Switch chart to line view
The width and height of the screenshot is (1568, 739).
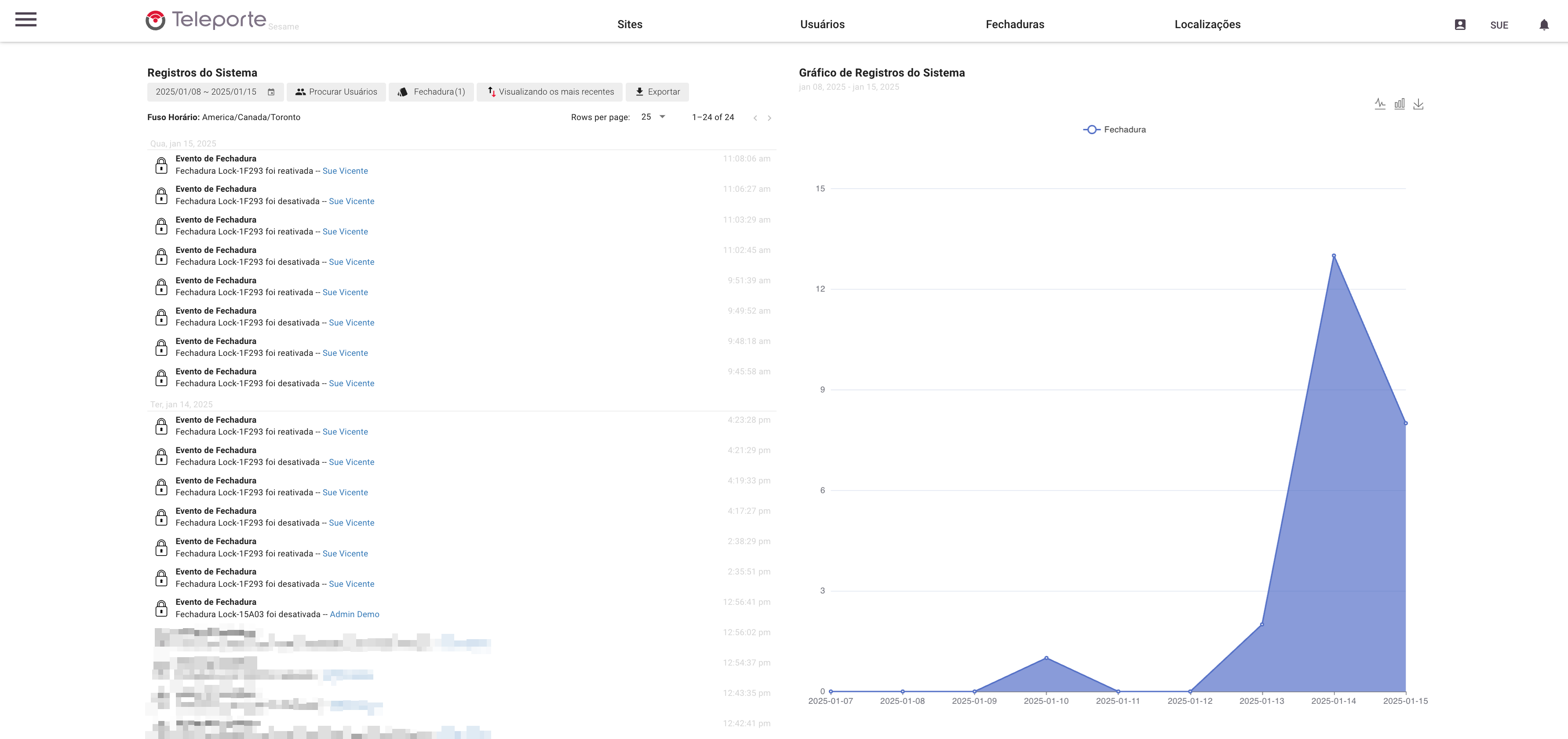click(1380, 104)
